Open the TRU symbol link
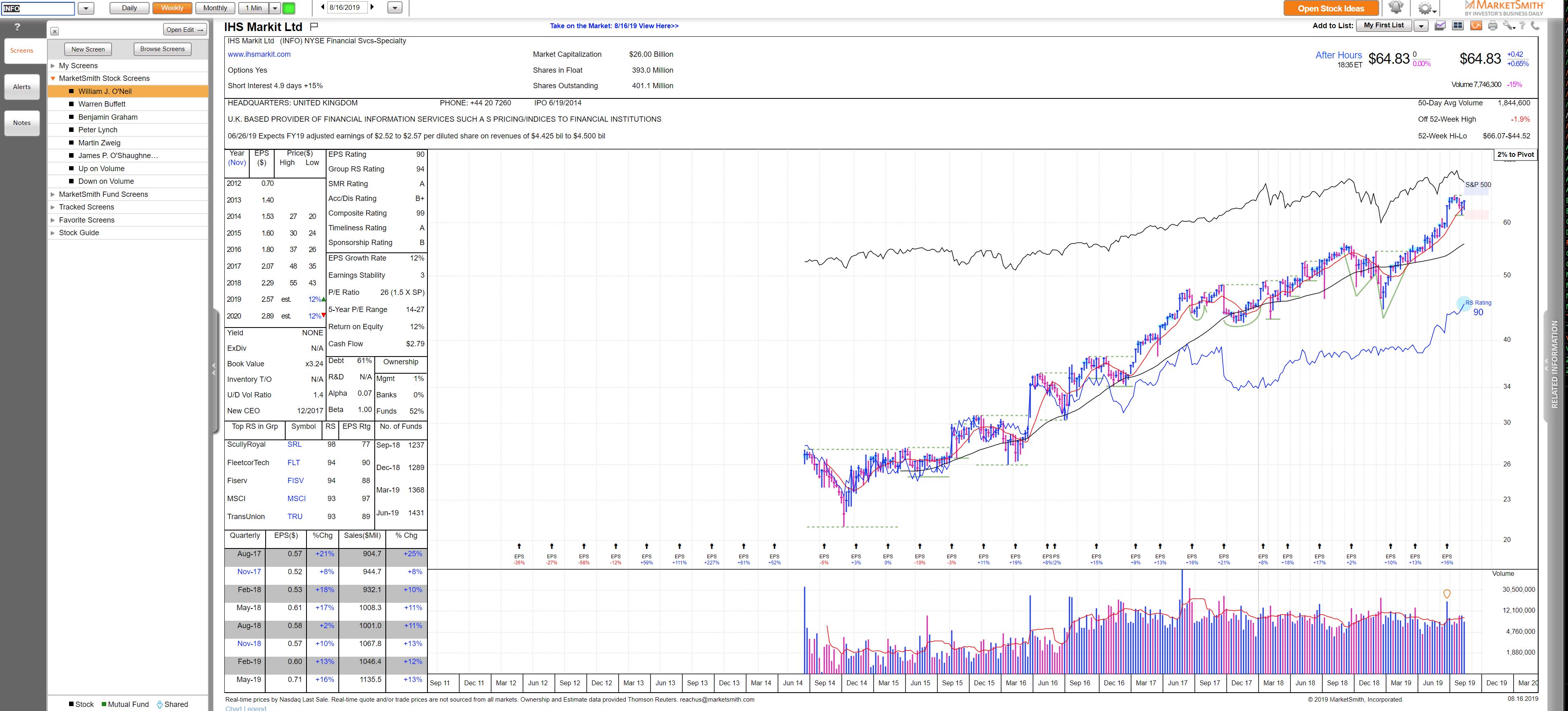This screenshot has width=1568, height=711. point(295,516)
